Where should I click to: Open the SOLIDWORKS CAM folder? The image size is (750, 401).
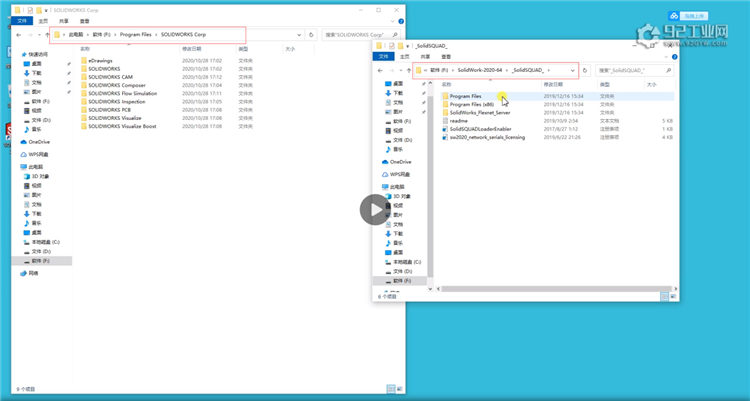(110, 77)
